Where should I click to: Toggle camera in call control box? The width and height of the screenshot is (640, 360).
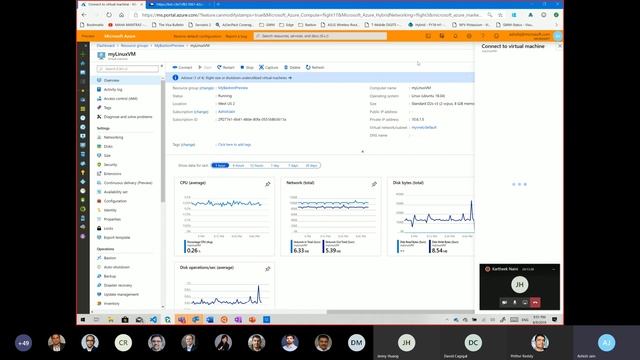[504, 302]
